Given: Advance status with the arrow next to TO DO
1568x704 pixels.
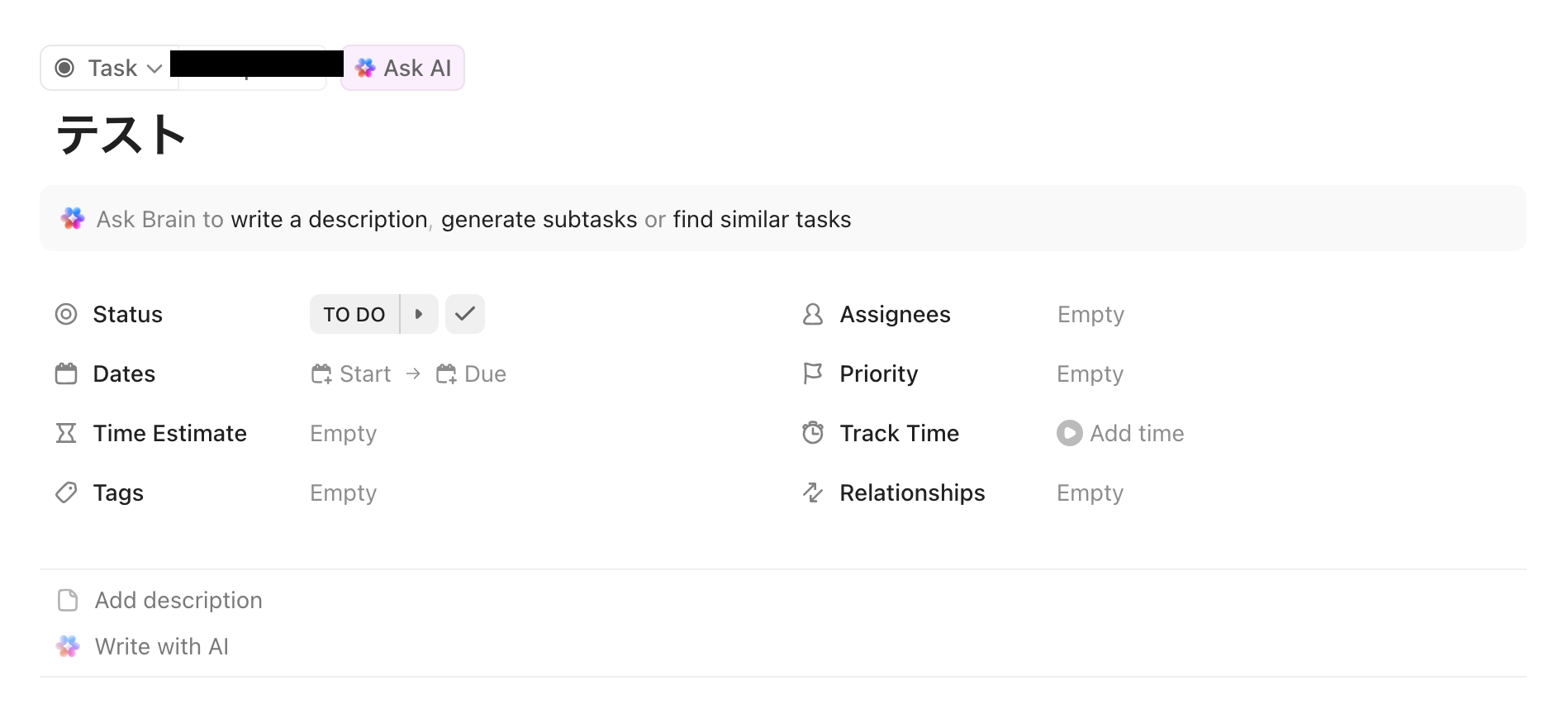Looking at the screenshot, I should coord(419,314).
